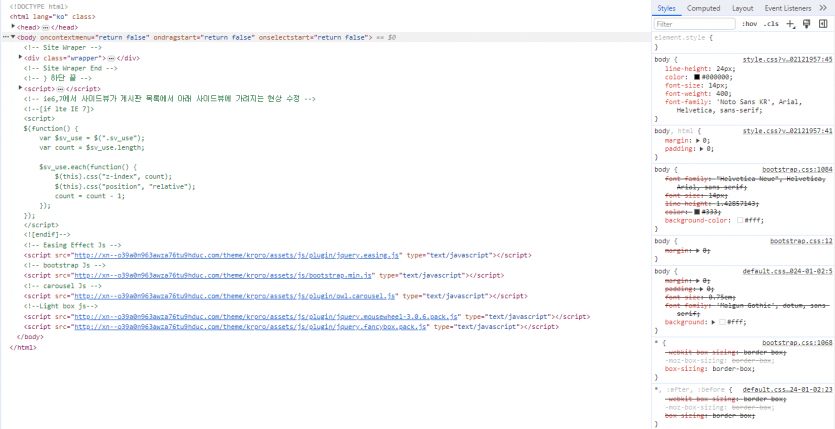
Task: Select the Light box js comment
Action: tap(61, 307)
